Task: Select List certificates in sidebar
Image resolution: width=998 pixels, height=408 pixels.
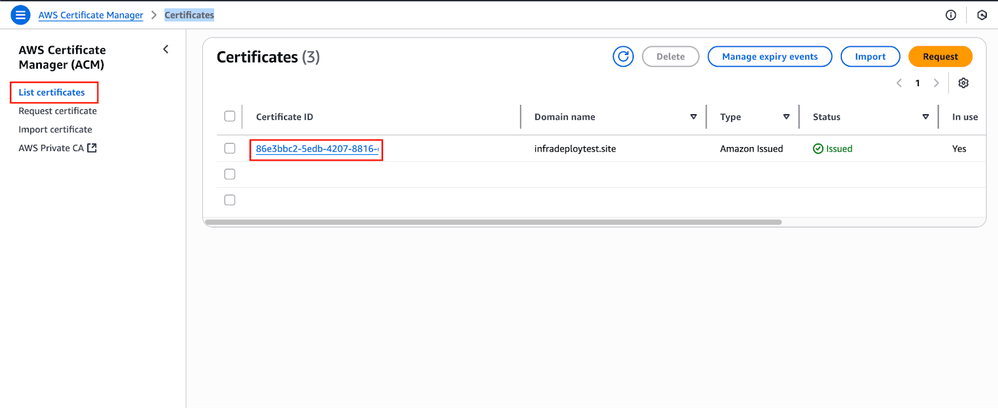Action: [x=52, y=93]
